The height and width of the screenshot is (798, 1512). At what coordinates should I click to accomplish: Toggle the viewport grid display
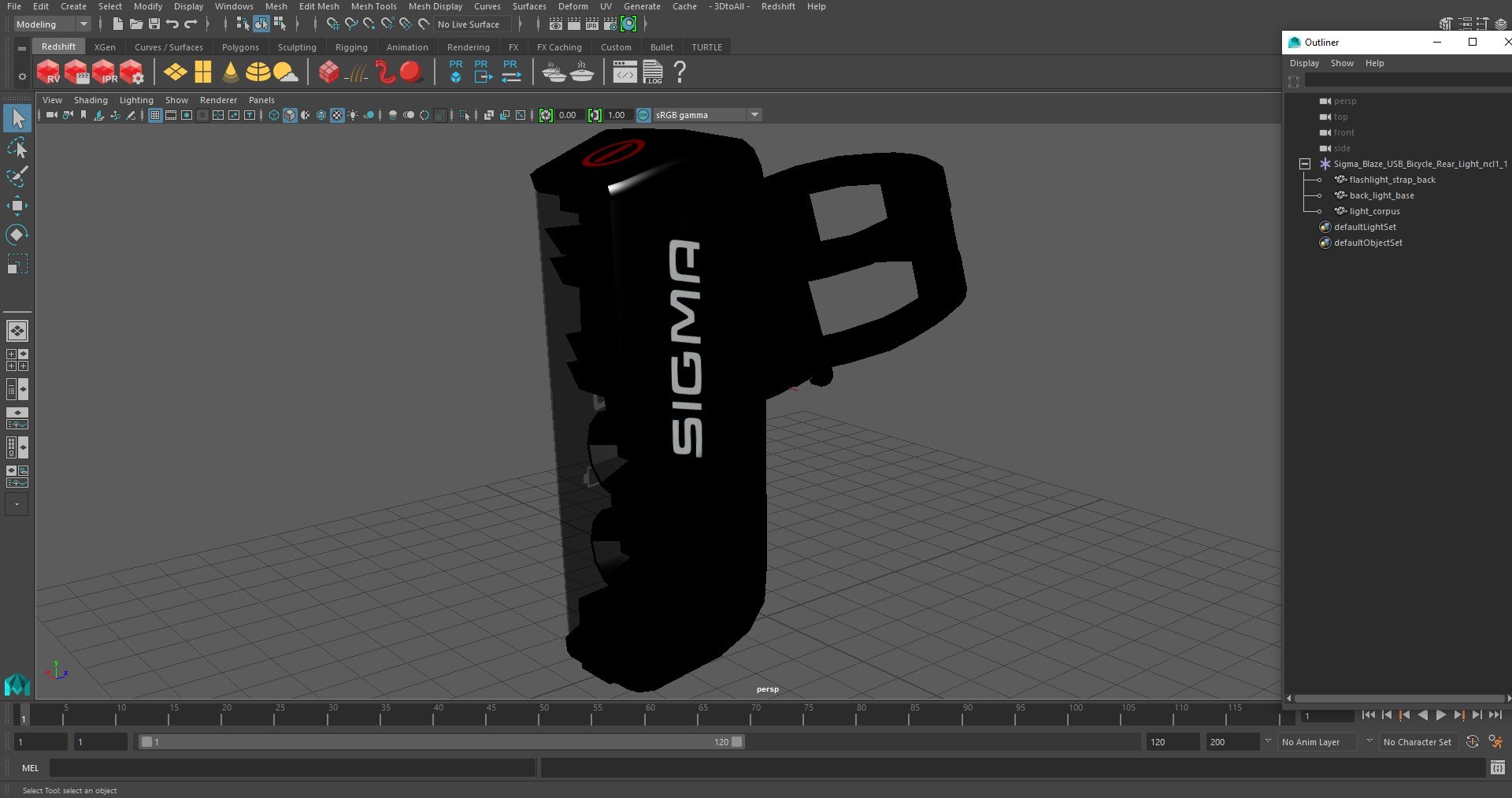click(155, 115)
